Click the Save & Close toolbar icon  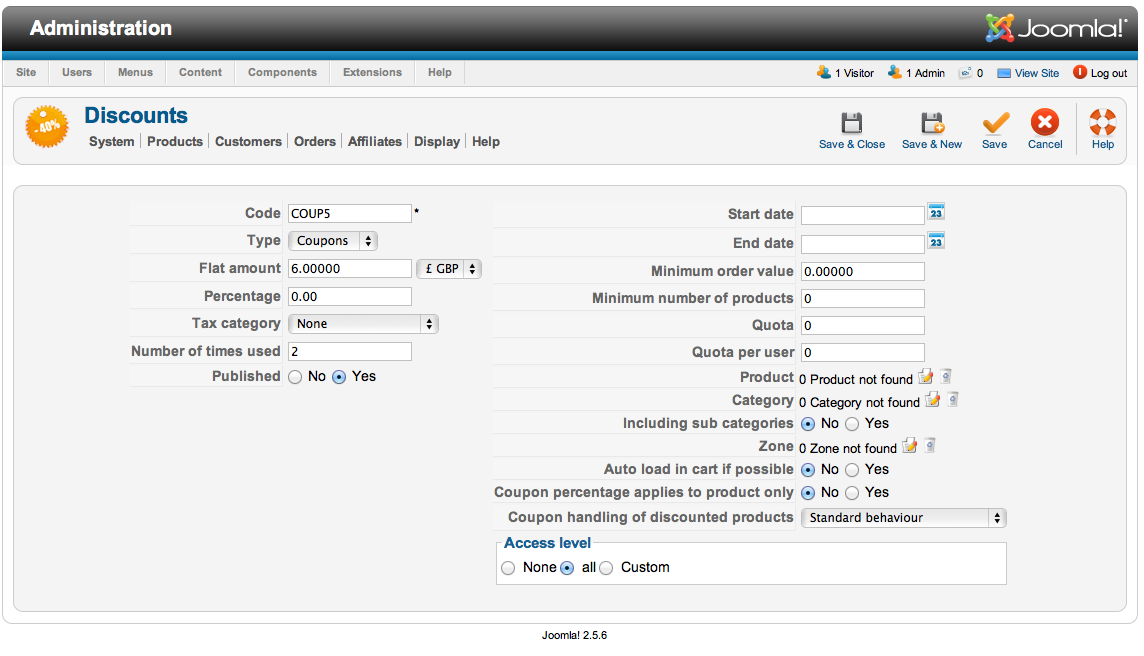pos(851,124)
